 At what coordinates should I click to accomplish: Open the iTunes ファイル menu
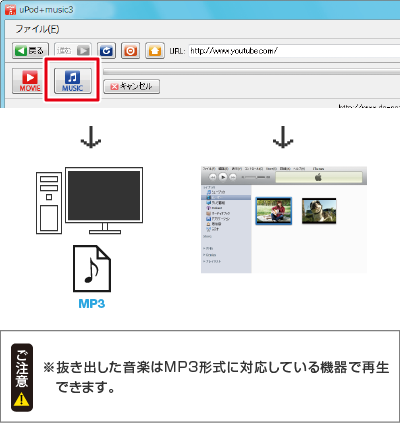point(209,169)
